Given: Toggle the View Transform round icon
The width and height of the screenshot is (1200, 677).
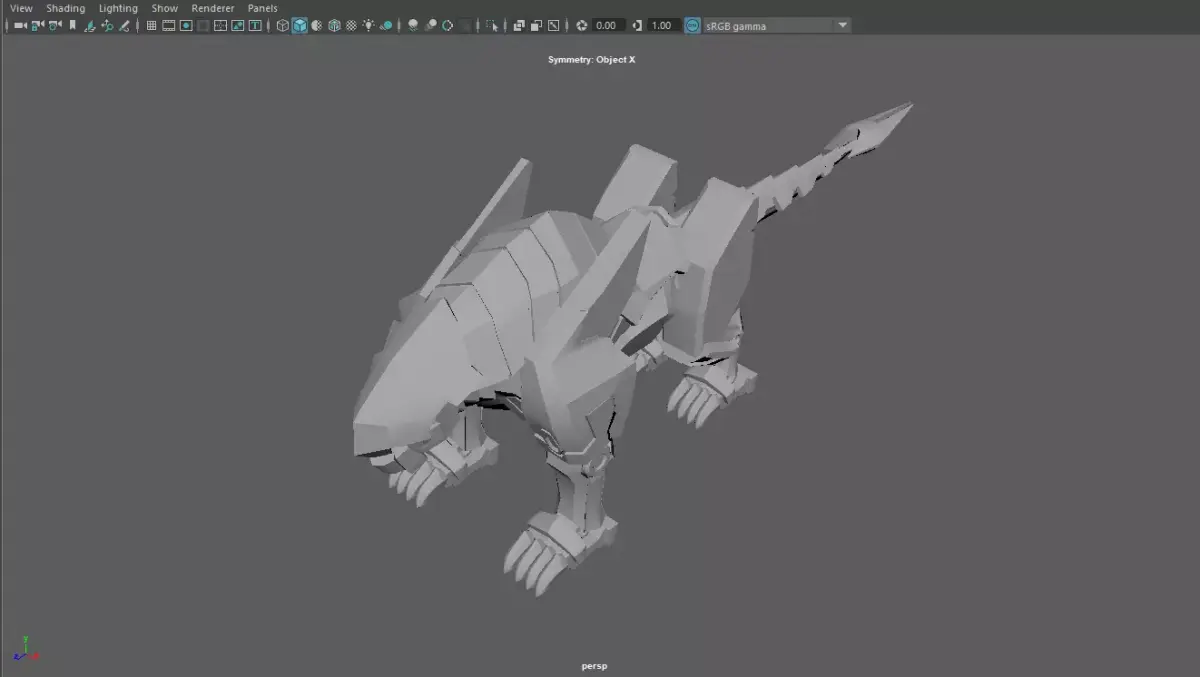Looking at the screenshot, I should click(x=693, y=25).
